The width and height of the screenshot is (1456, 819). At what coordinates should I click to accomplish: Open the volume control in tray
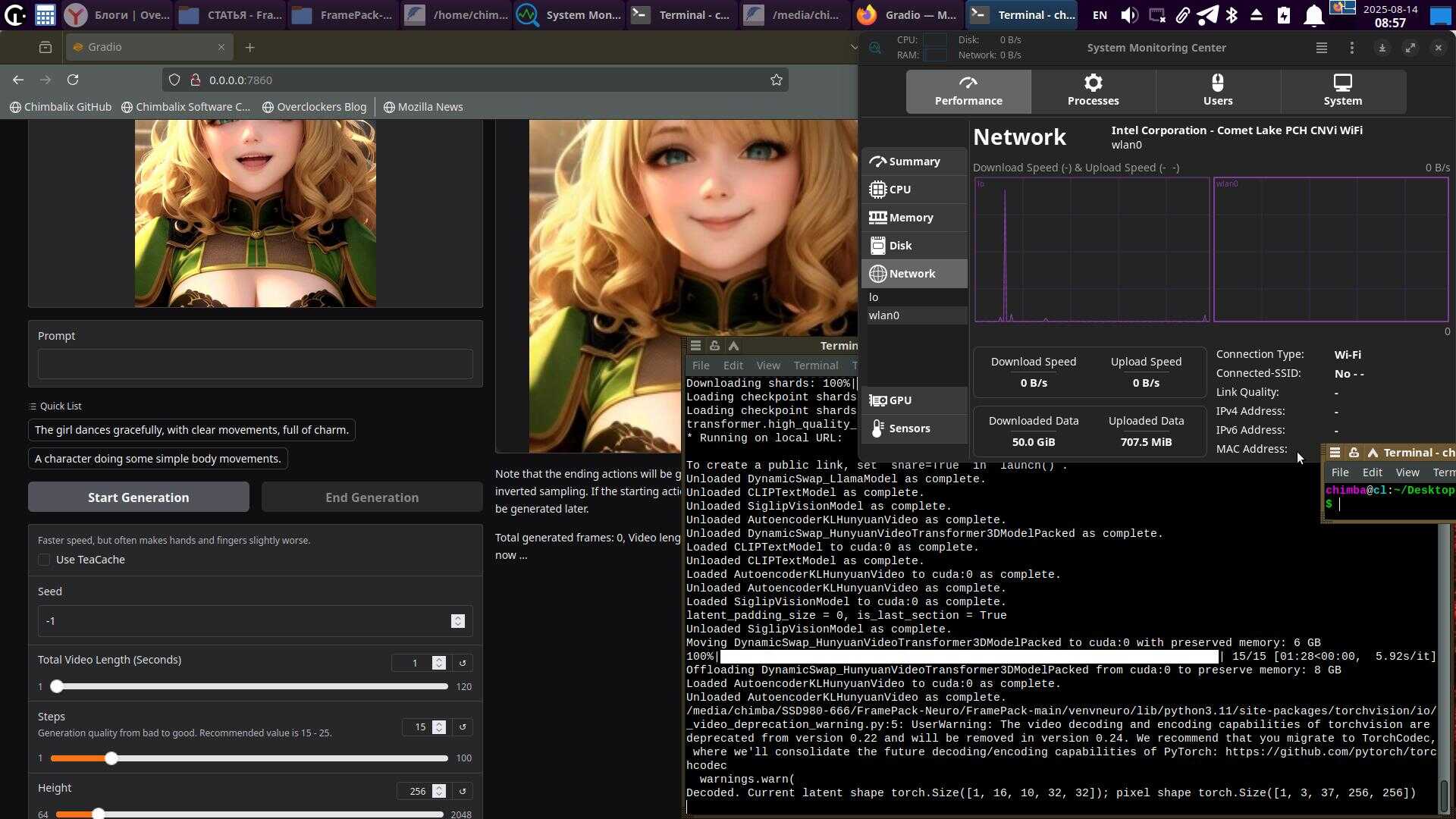(1129, 14)
